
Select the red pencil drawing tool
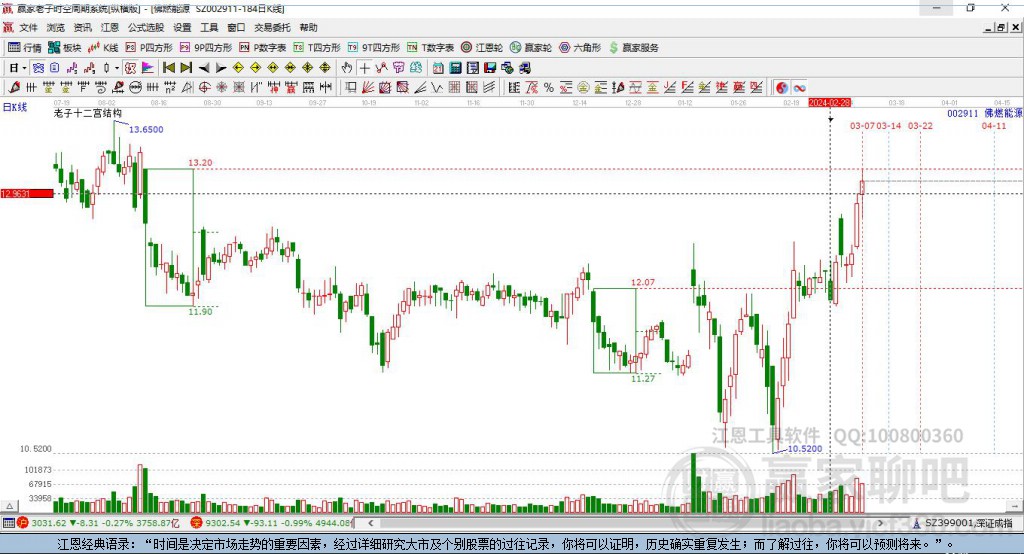tap(14, 88)
